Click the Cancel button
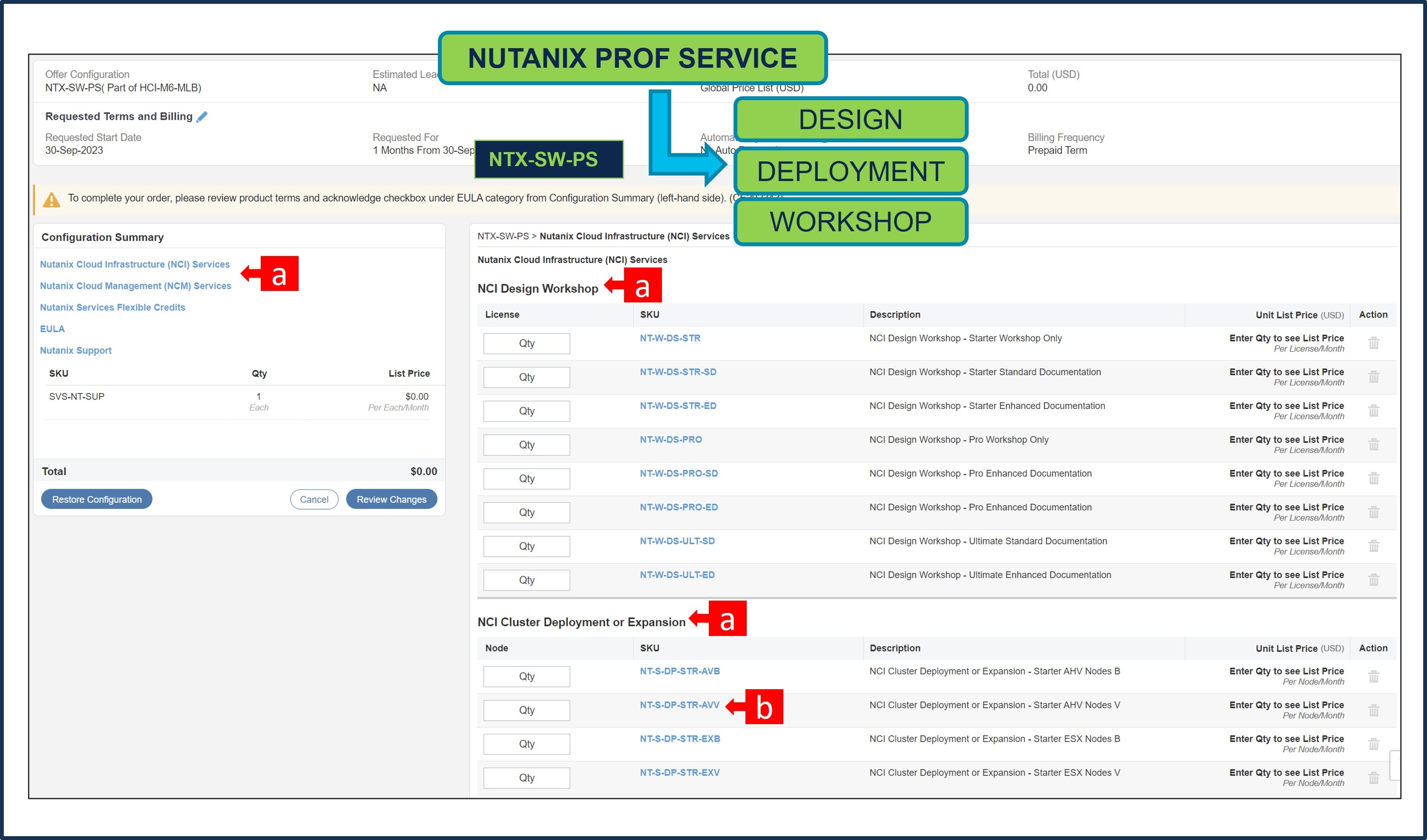 (x=314, y=499)
